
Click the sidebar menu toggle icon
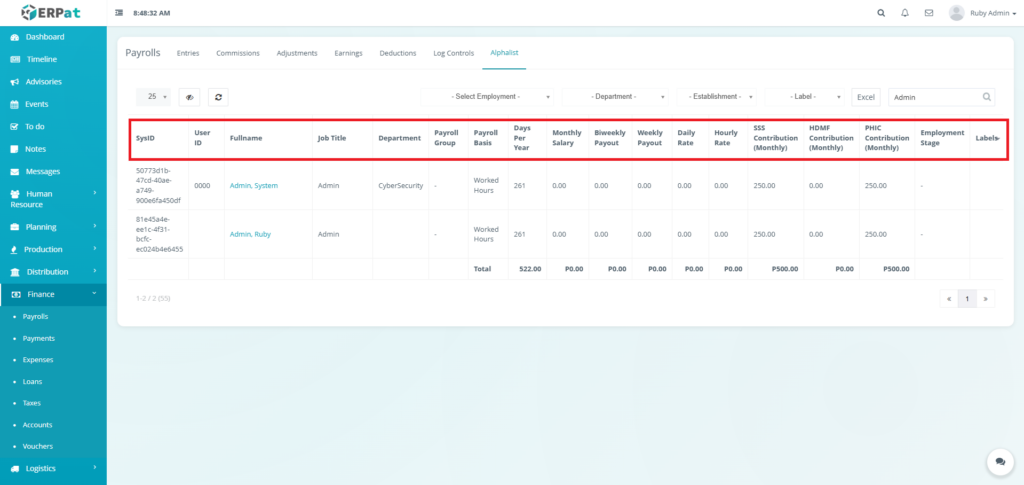pyautogui.click(x=120, y=13)
